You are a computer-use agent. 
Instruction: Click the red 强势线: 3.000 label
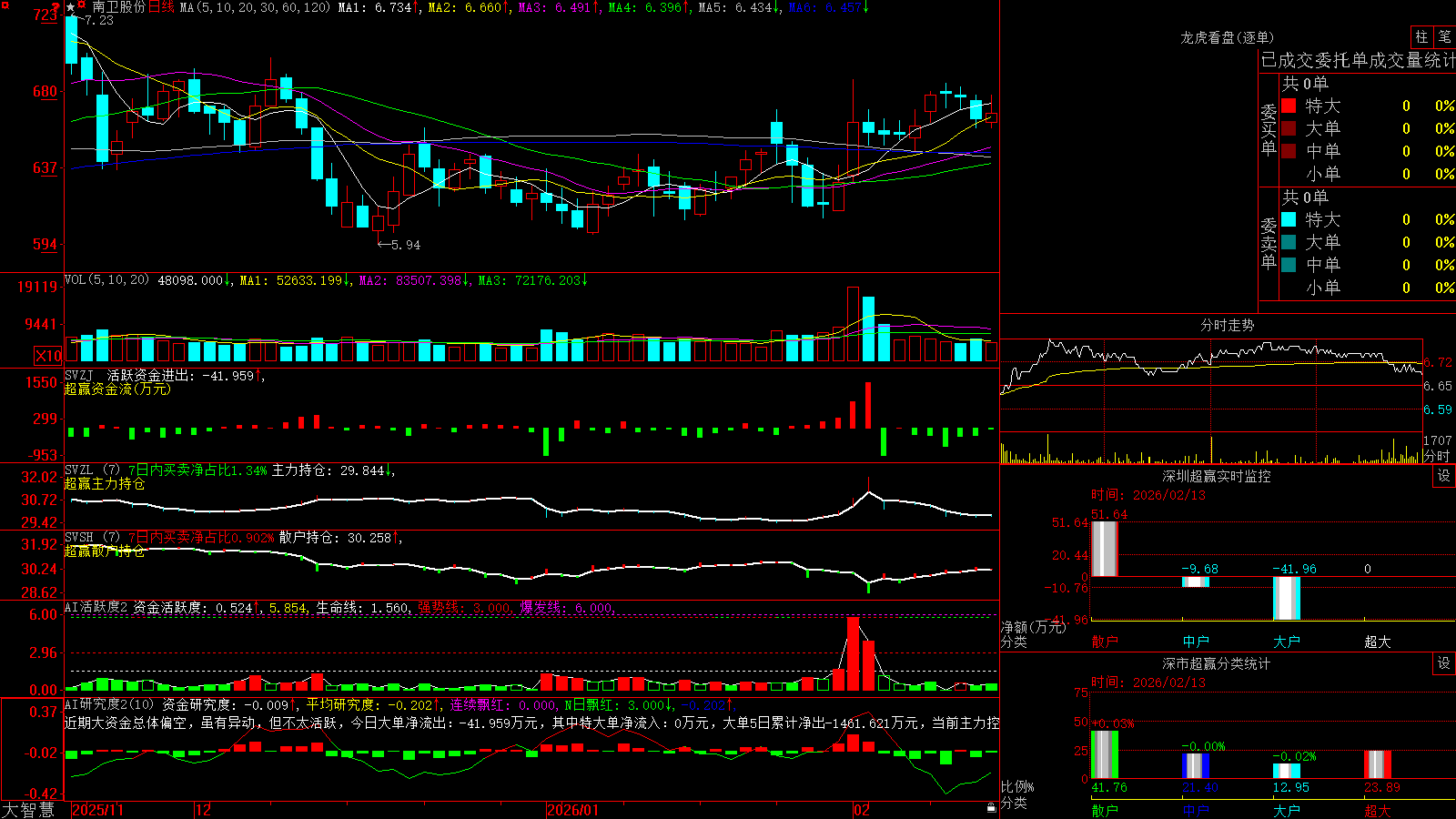click(465, 608)
